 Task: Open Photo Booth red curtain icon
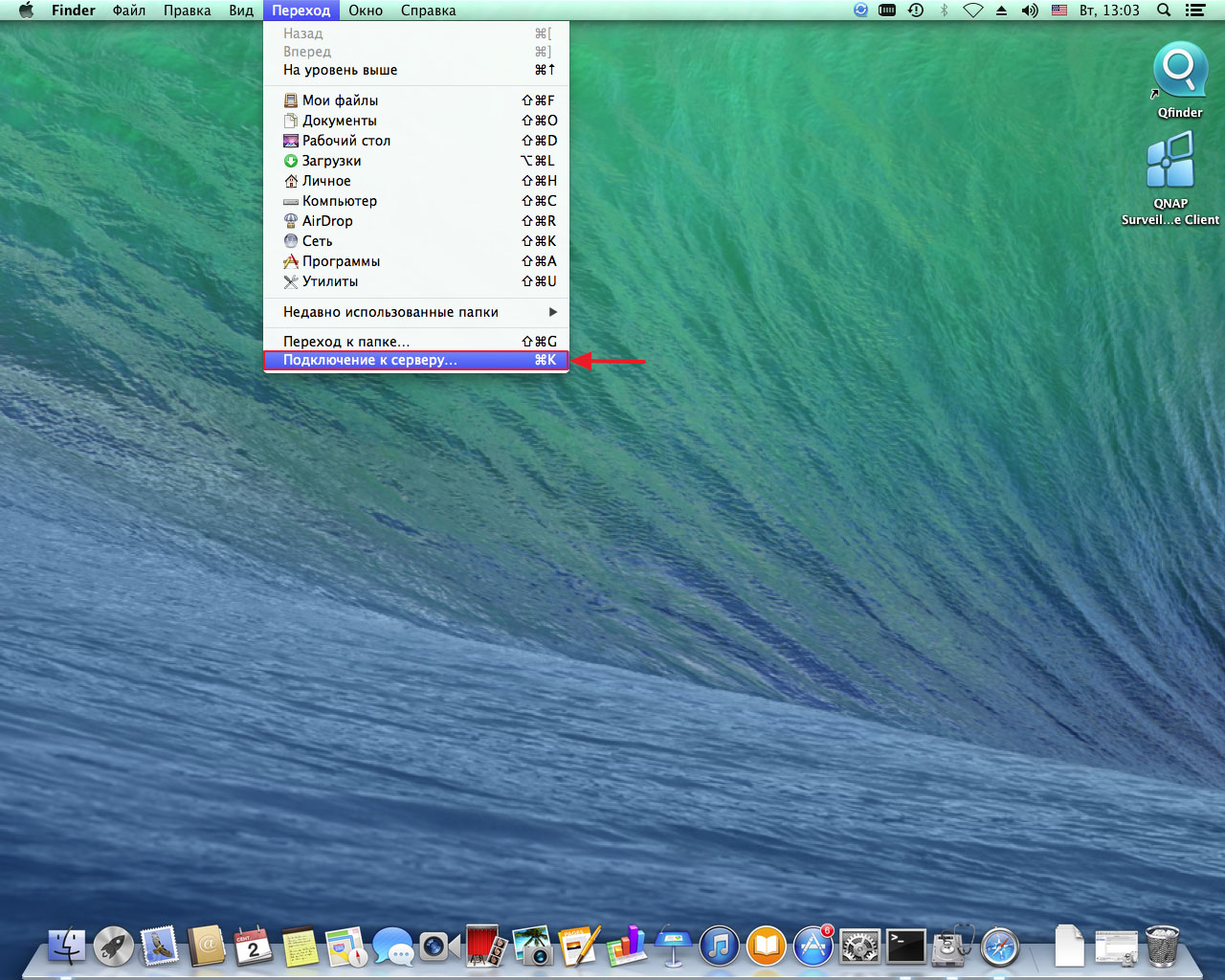coord(486,947)
